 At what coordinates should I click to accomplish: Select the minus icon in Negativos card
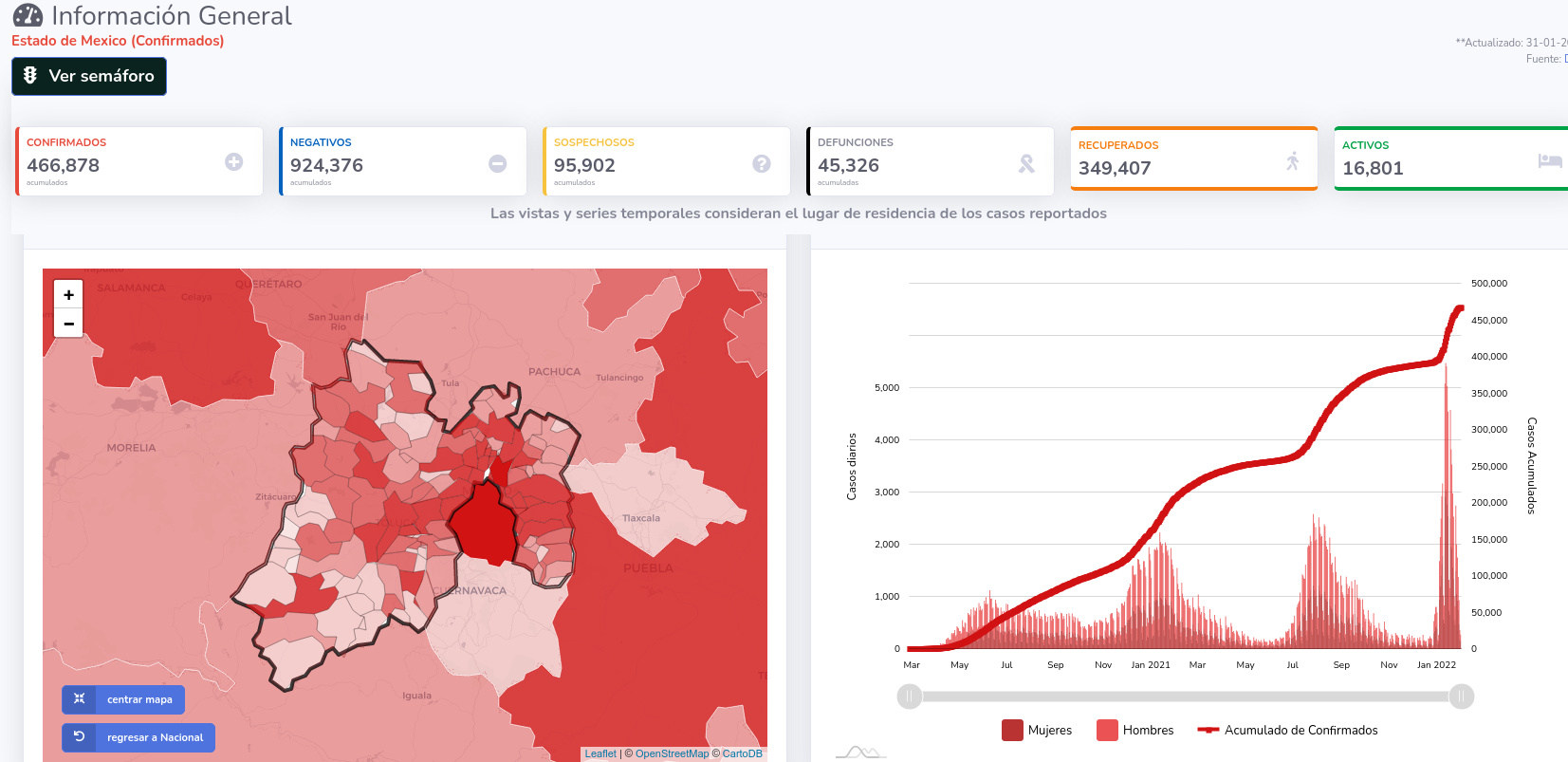tap(497, 163)
